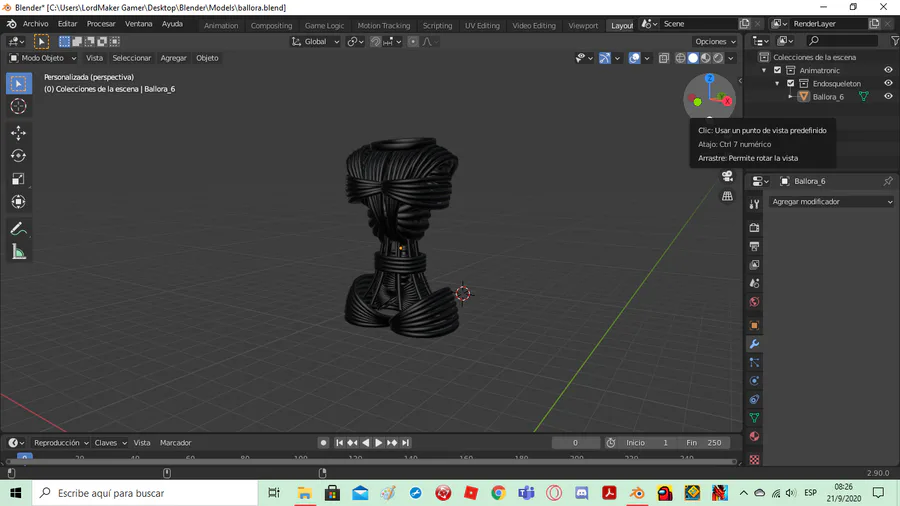Hide Endosqueleton collection with eye icon
The height and width of the screenshot is (506, 900).
pyautogui.click(x=888, y=83)
